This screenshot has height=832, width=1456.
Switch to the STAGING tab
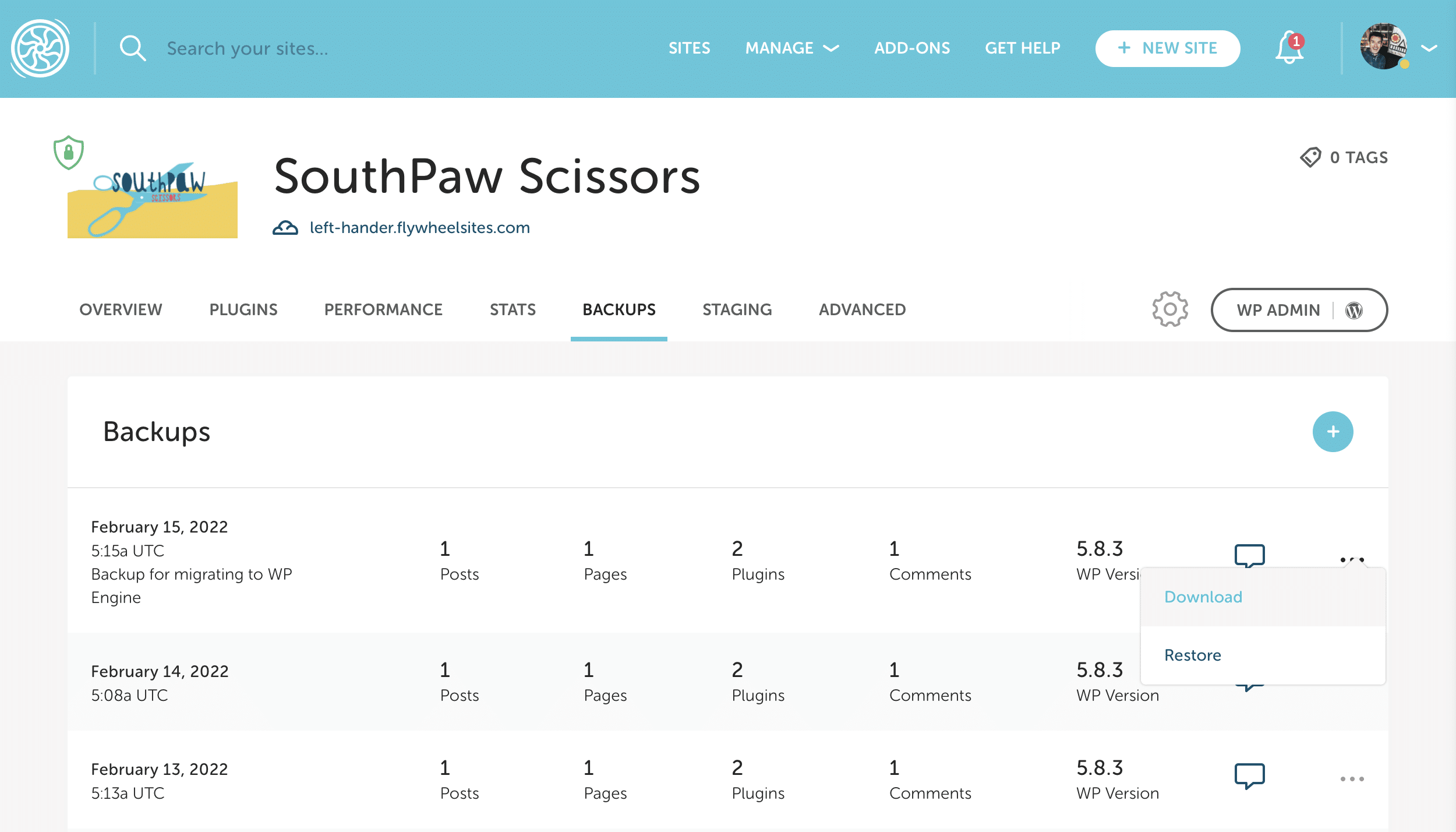[737, 309]
